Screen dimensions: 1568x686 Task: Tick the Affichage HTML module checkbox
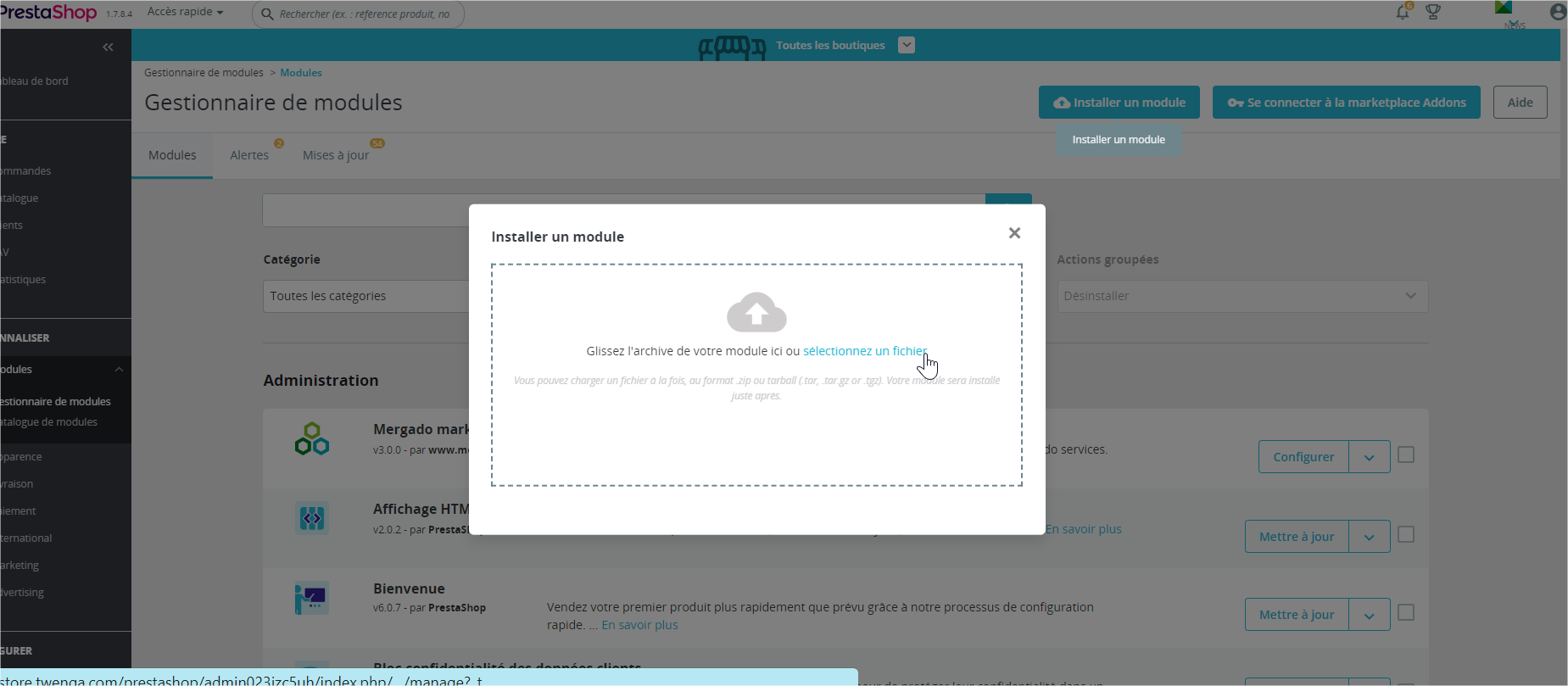point(1406,535)
